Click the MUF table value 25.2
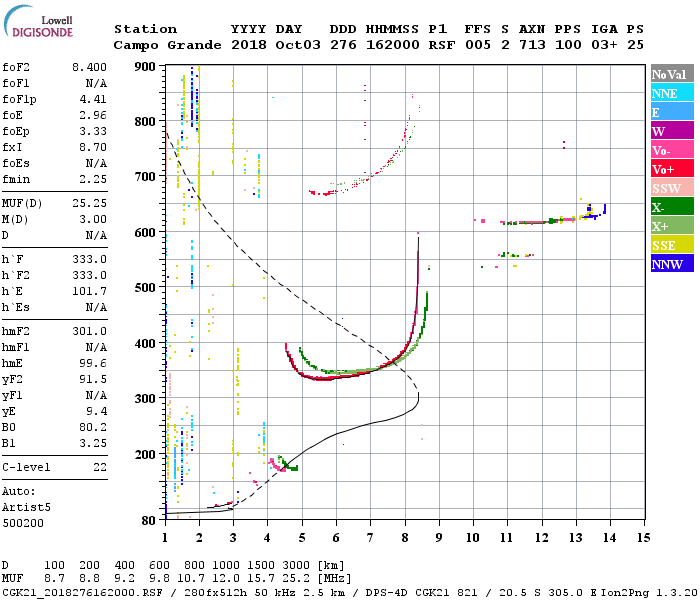 click(x=296, y=579)
